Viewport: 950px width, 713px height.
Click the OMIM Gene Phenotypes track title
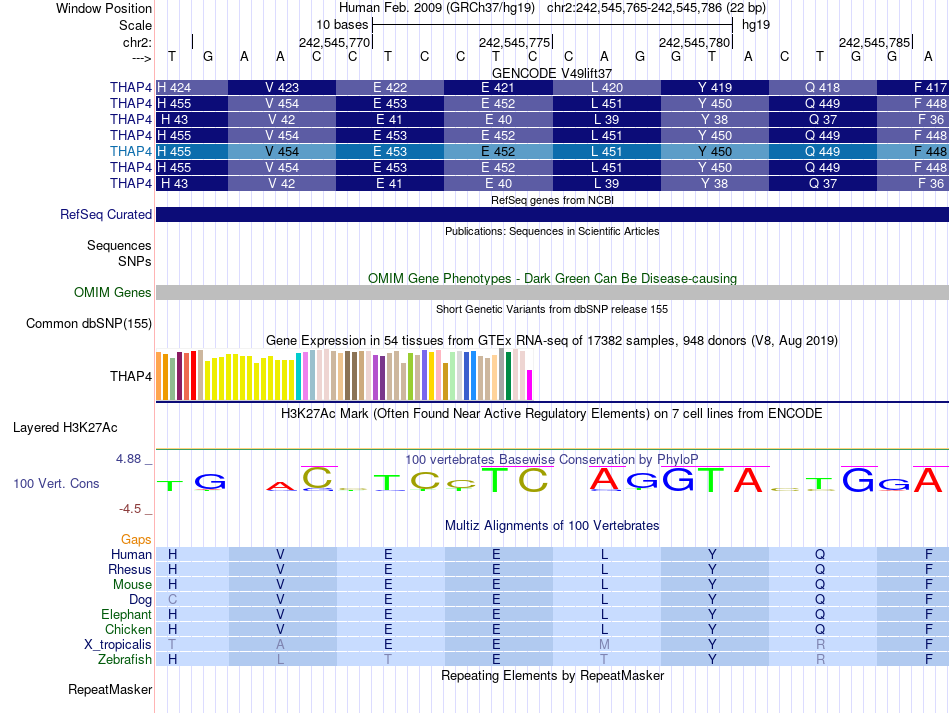tap(553, 279)
